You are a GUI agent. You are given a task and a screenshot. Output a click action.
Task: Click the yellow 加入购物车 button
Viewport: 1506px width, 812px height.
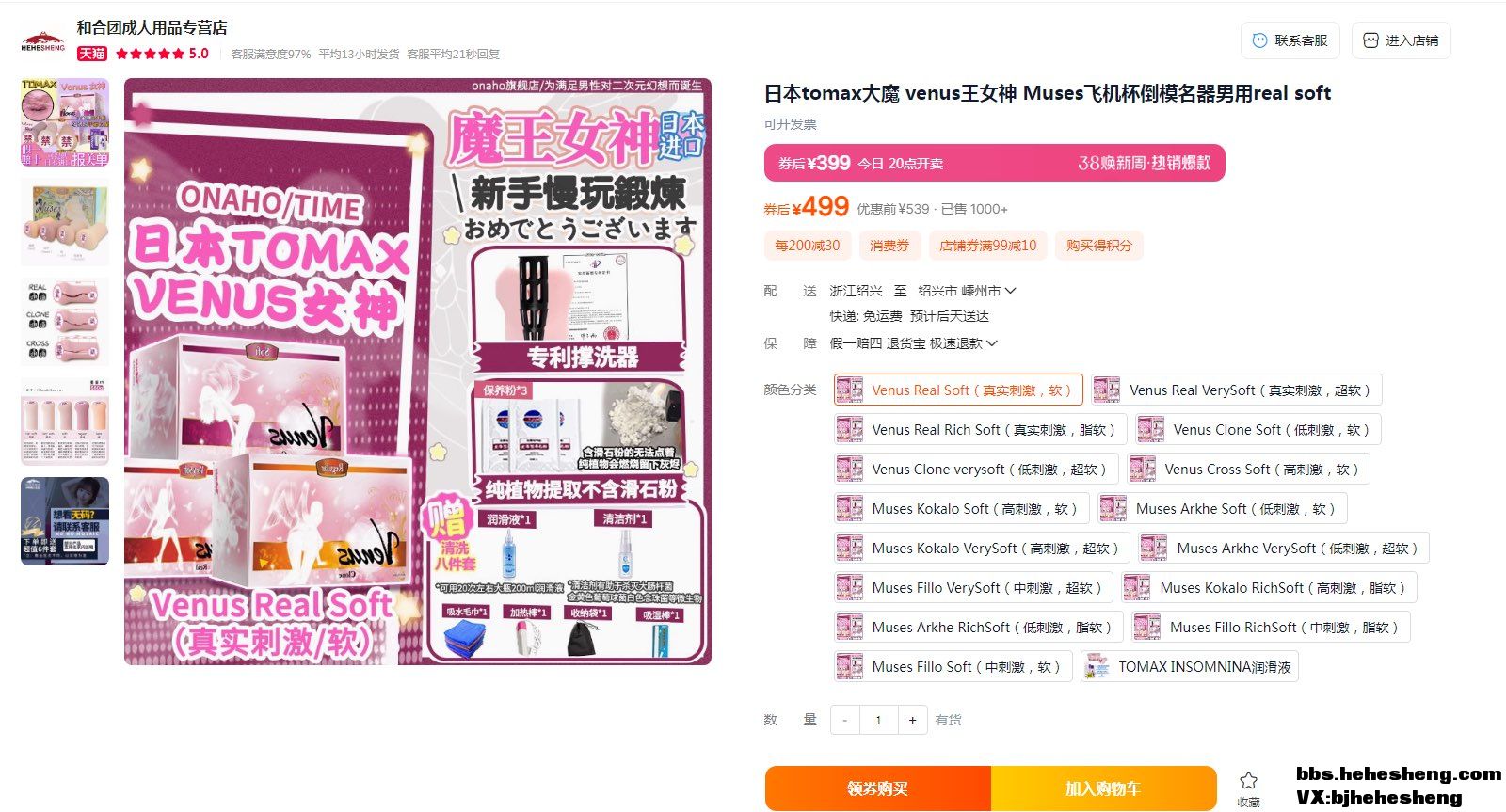(1103, 788)
